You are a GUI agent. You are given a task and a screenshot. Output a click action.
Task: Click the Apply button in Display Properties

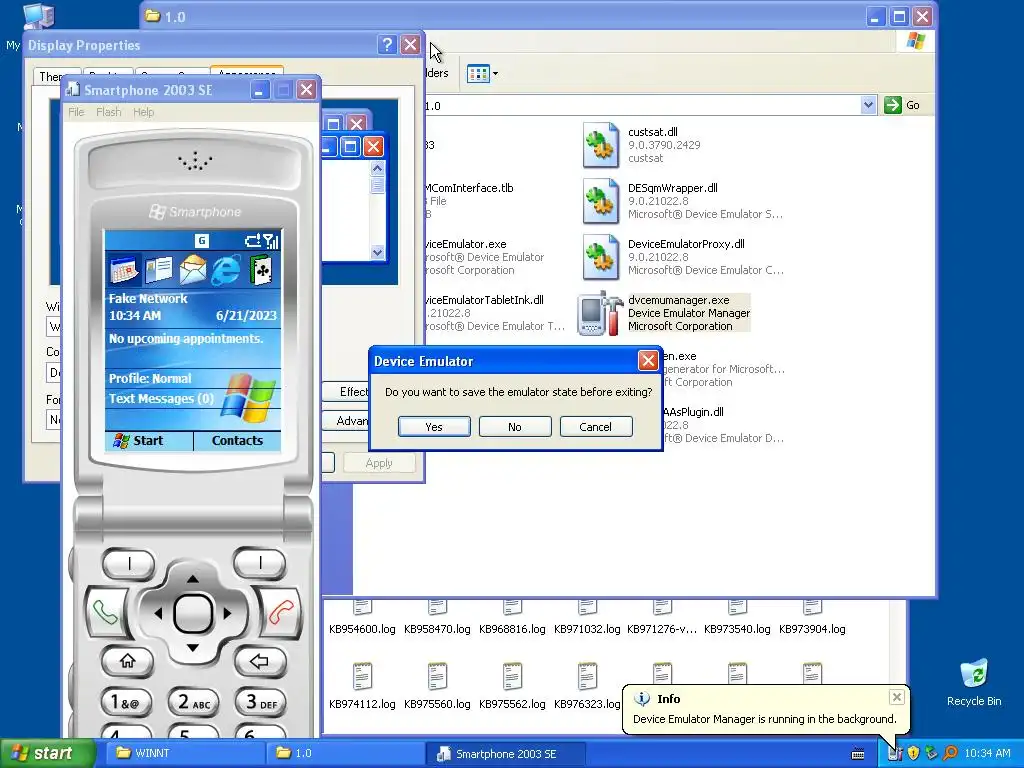tap(379, 462)
